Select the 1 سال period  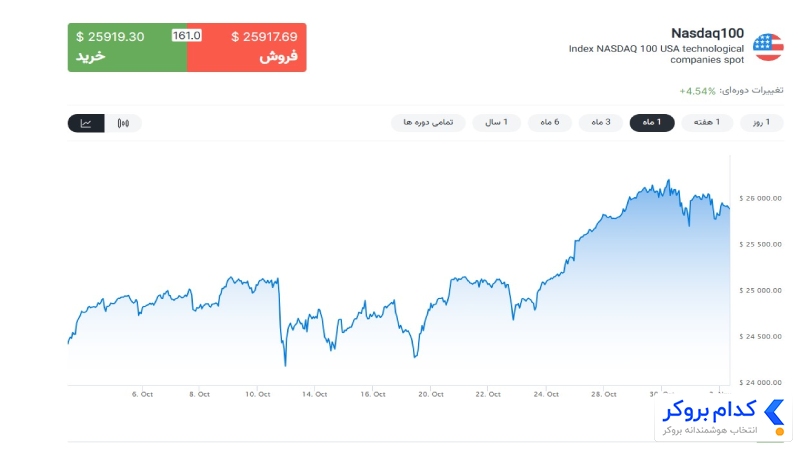point(496,122)
